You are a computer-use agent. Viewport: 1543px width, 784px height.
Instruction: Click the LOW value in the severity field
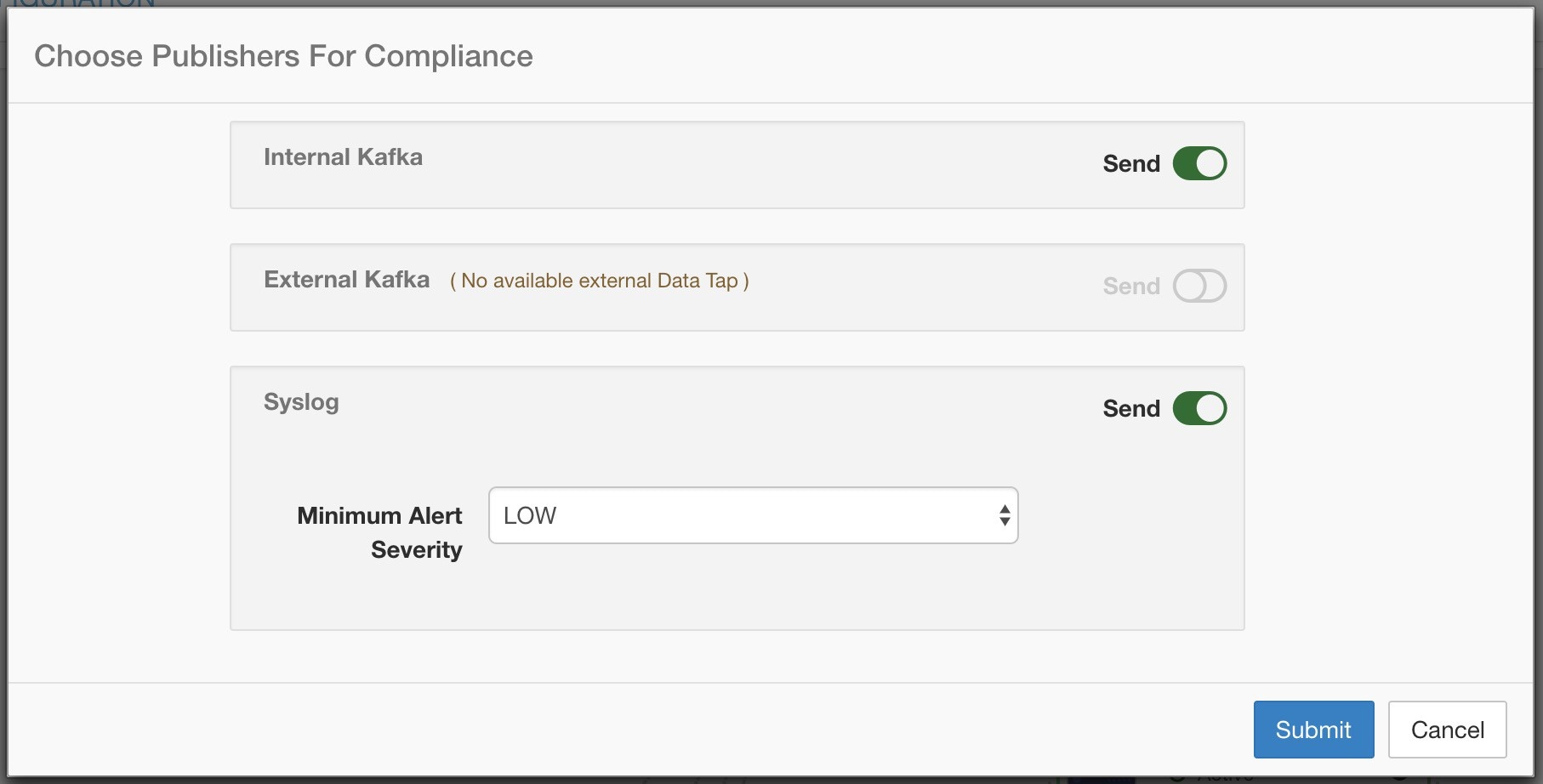(530, 515)
